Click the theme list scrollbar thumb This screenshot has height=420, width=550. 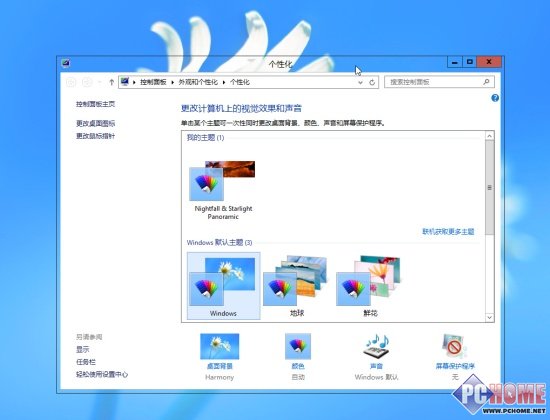coord(490,188)
